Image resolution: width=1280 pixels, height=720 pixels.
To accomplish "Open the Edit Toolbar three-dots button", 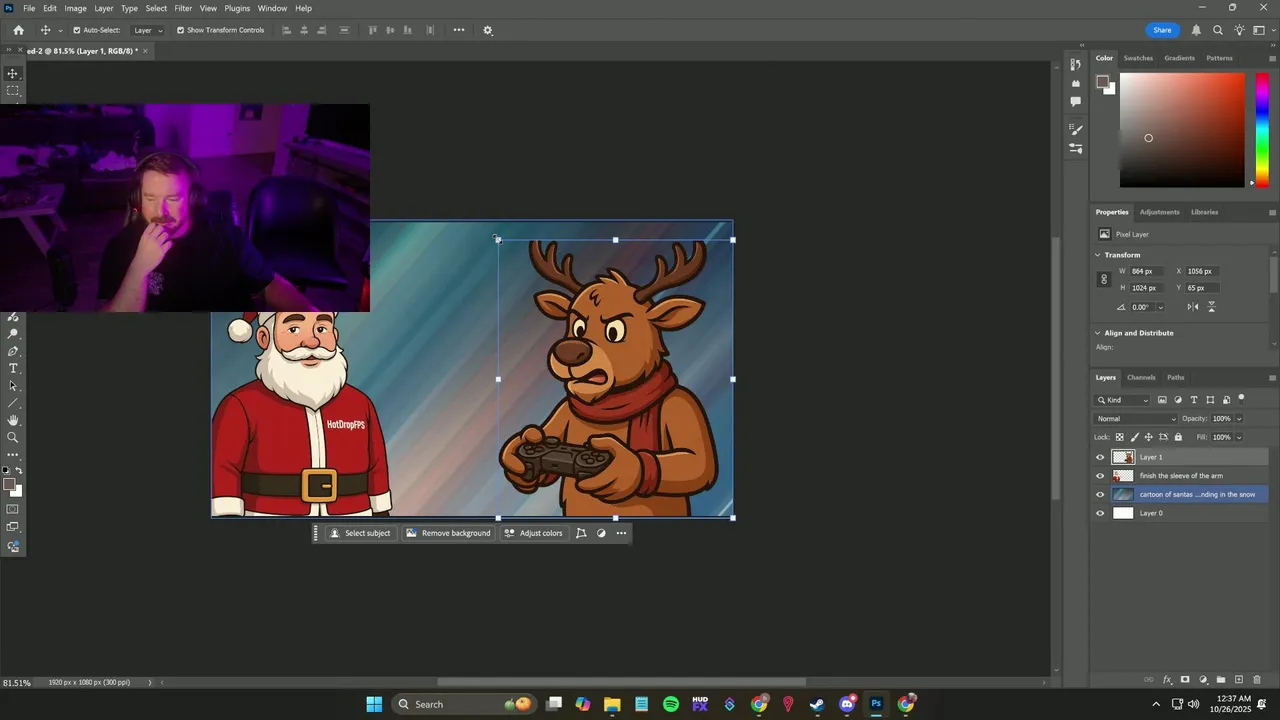I will [x=13, y=455].
